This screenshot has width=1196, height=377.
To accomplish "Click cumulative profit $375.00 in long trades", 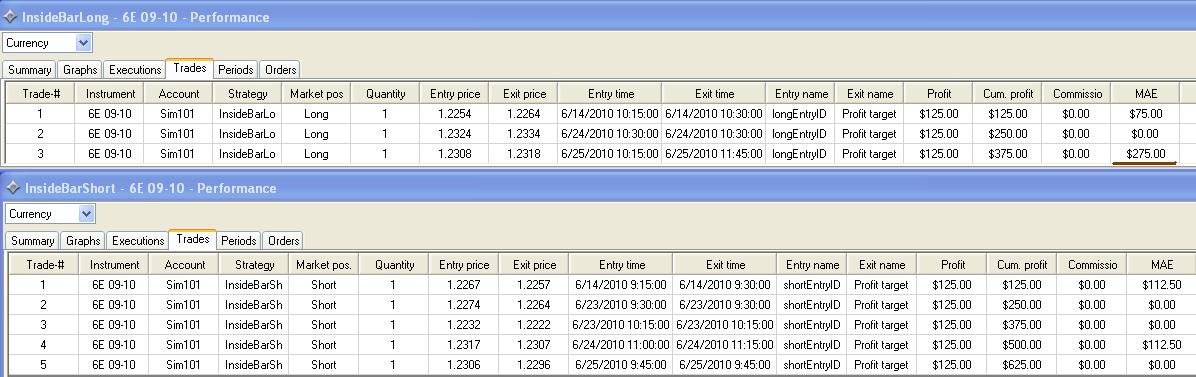I will [1007, 153].
